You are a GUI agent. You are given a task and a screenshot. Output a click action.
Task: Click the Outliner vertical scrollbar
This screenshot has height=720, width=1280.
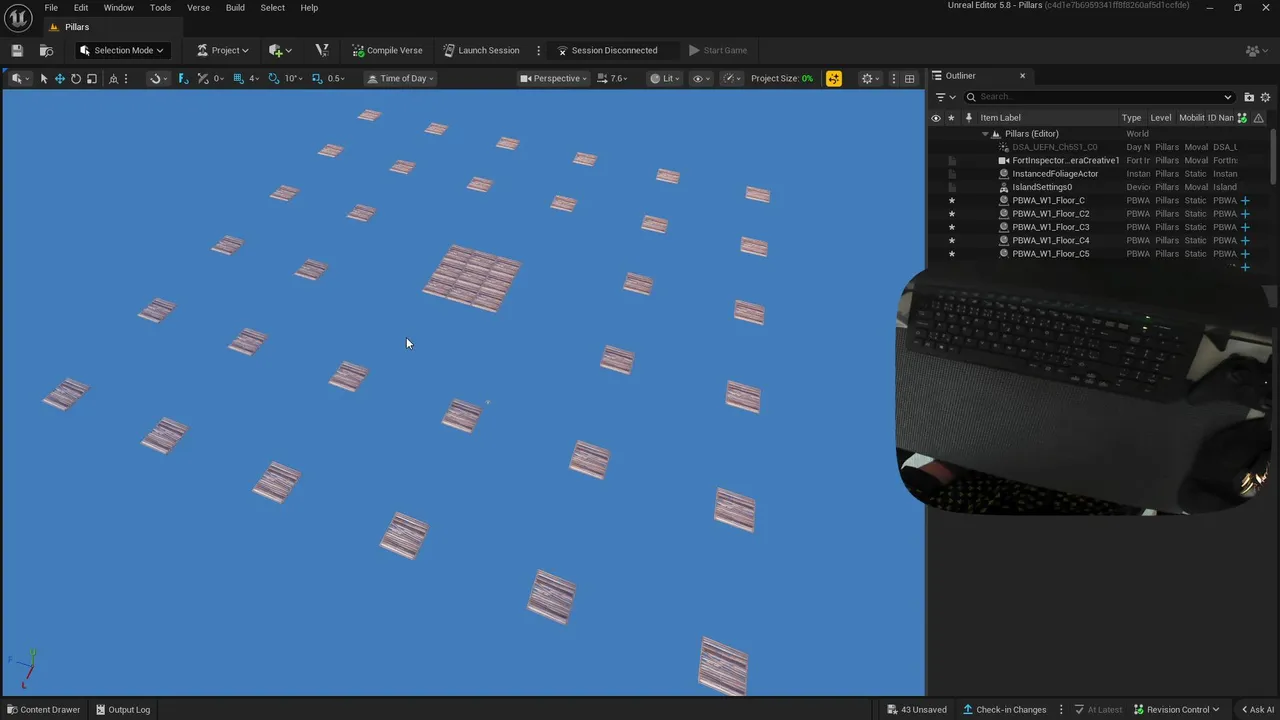tap(1275, 155)
